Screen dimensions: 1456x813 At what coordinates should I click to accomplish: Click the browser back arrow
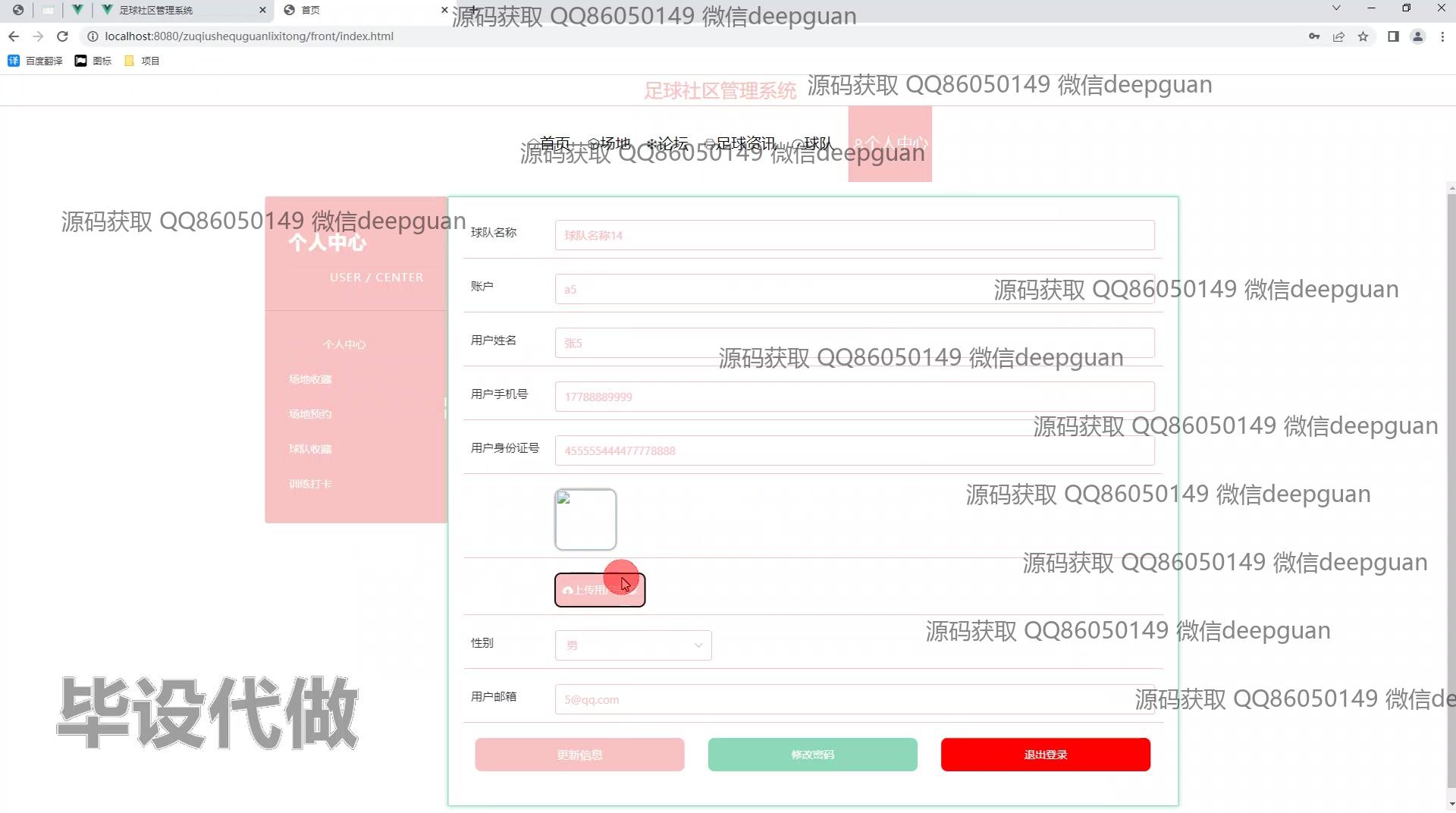14,36
